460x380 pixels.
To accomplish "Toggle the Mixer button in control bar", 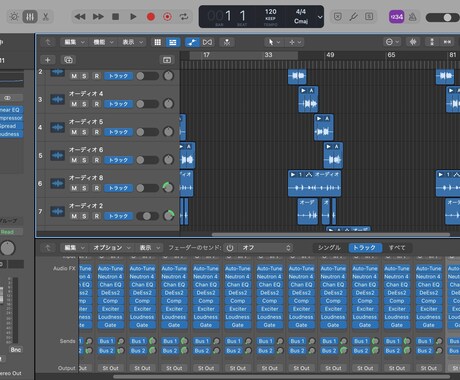I will click(x=30, y=17).
